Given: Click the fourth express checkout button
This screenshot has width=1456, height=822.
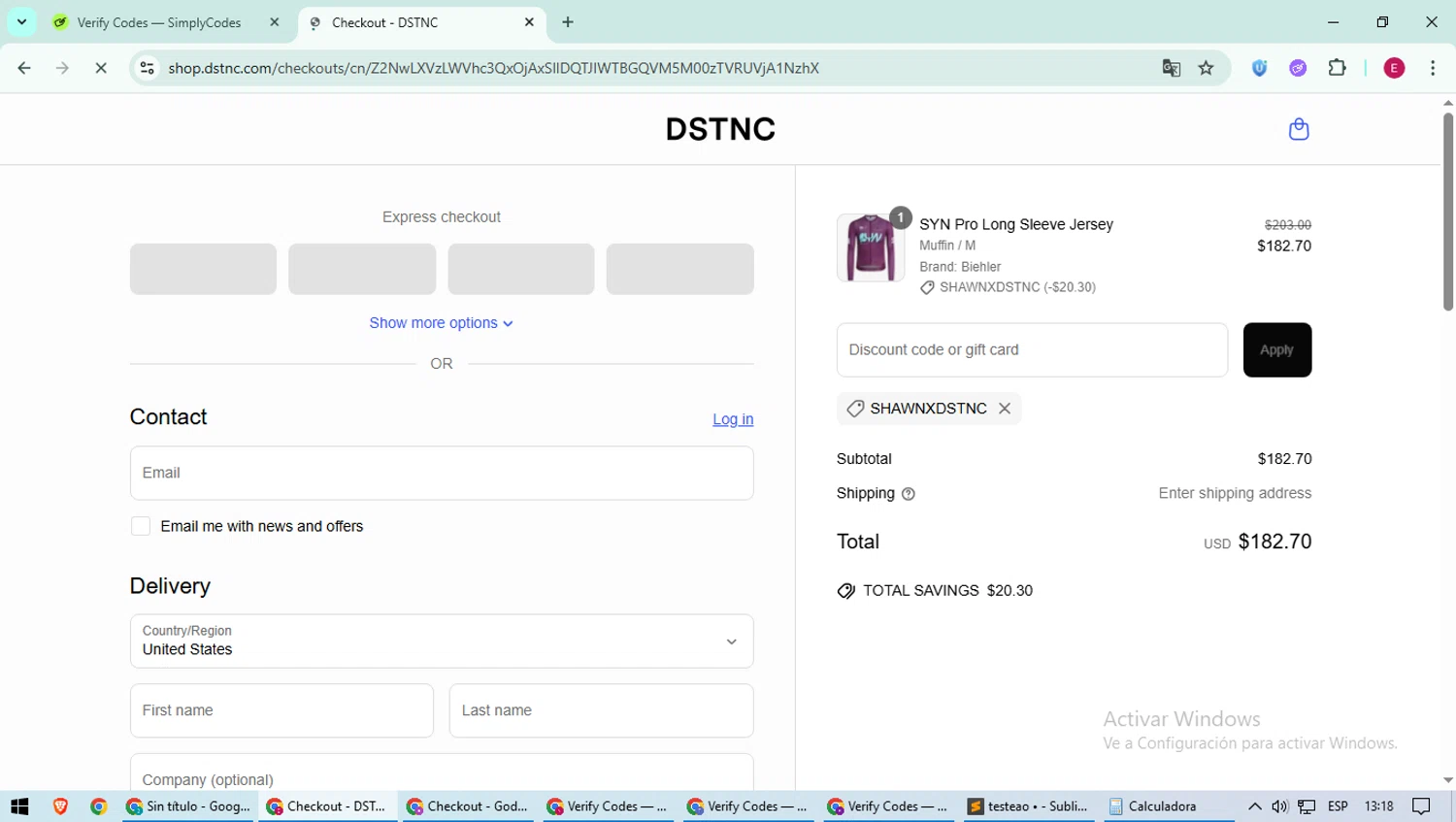Looking at the screenshot, I should coord(680,269).
